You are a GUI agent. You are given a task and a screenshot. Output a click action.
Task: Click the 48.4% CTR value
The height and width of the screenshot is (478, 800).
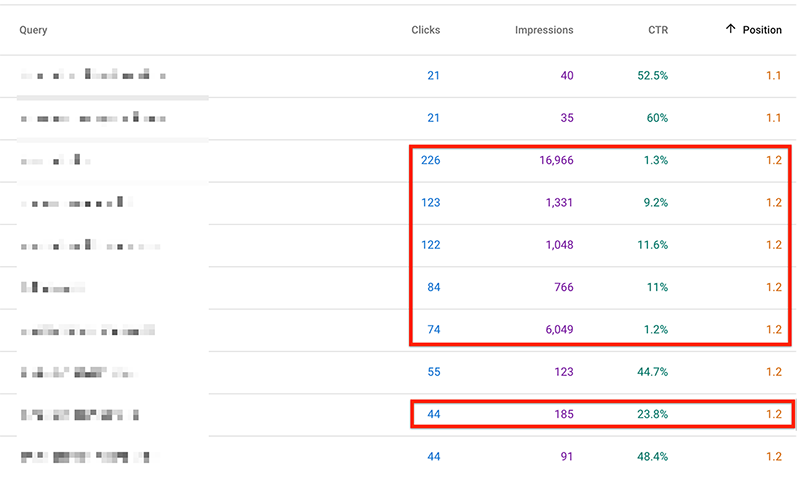[x=653, y=457]
